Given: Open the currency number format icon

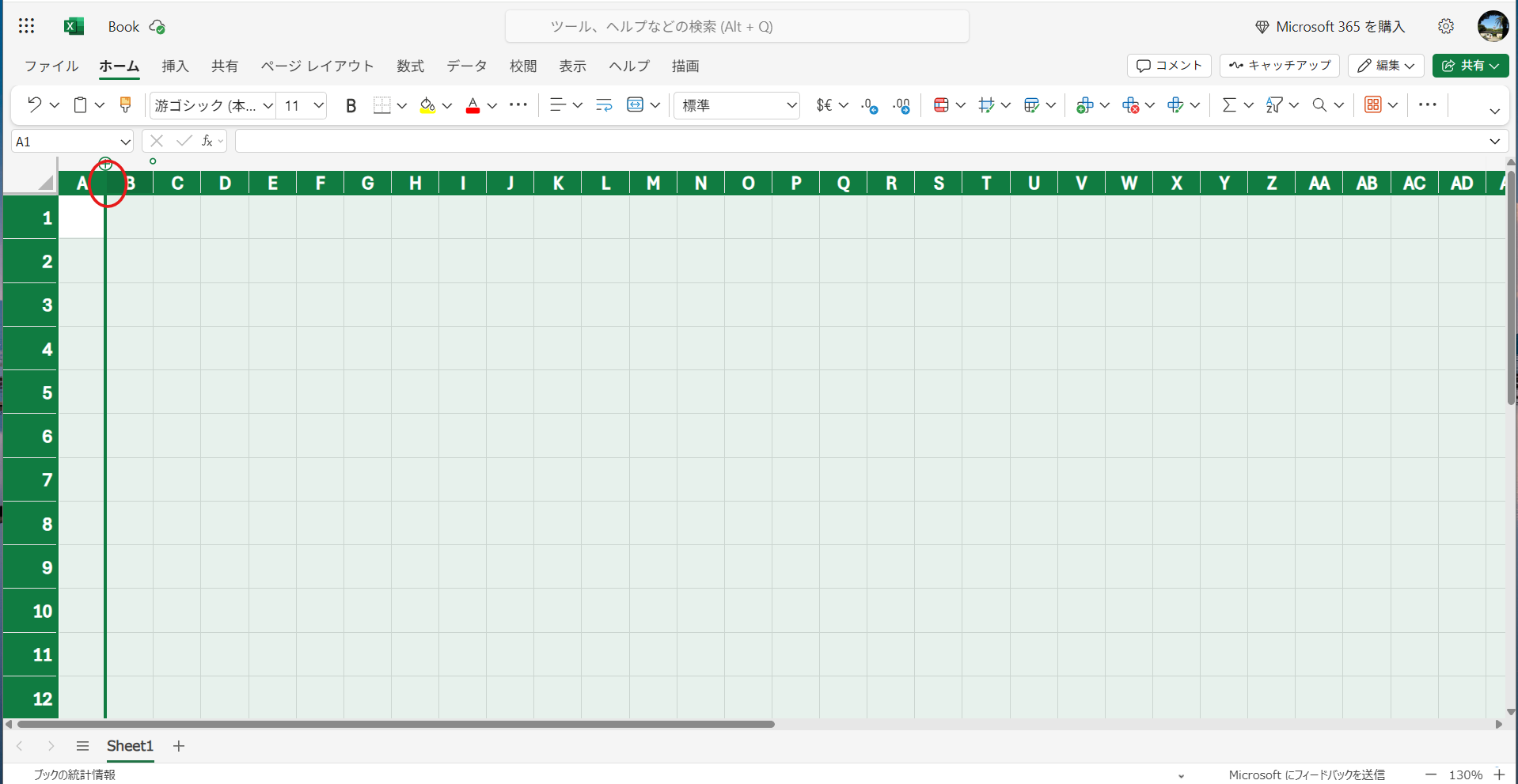Looking at the screenshot, I should pos(824,104).
